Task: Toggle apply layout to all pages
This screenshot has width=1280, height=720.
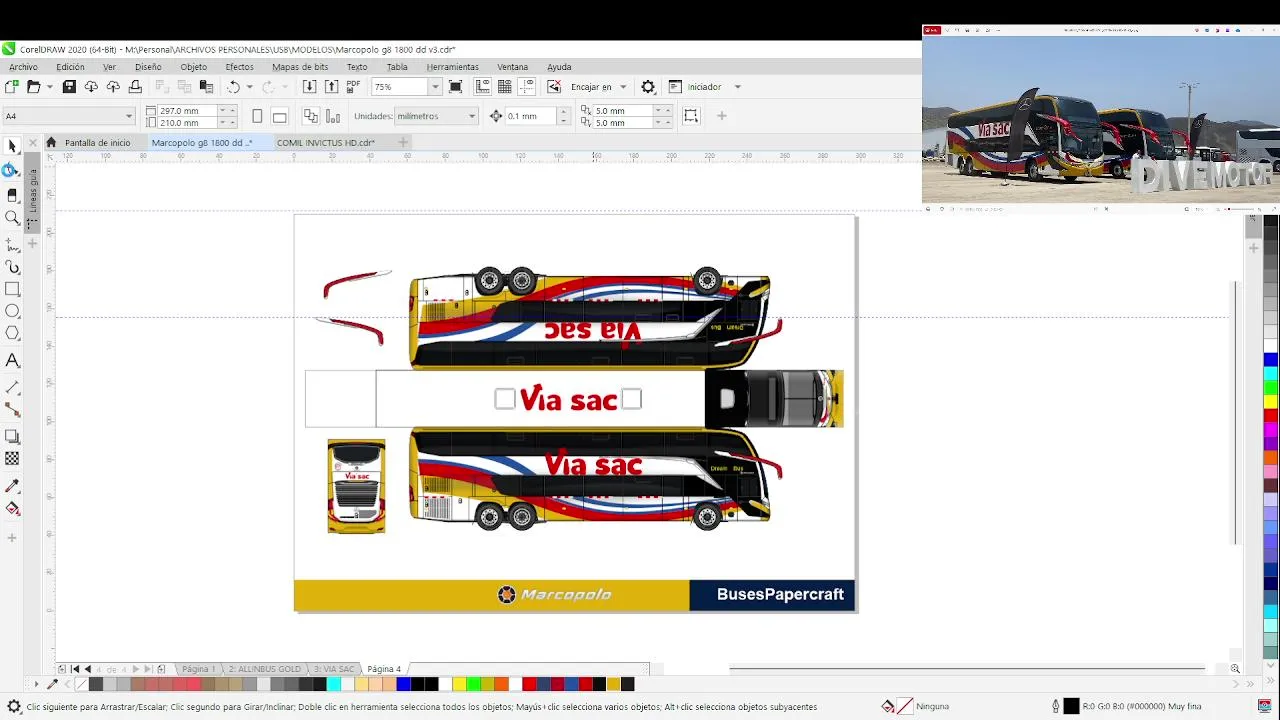Action: [x=310, y=116]
